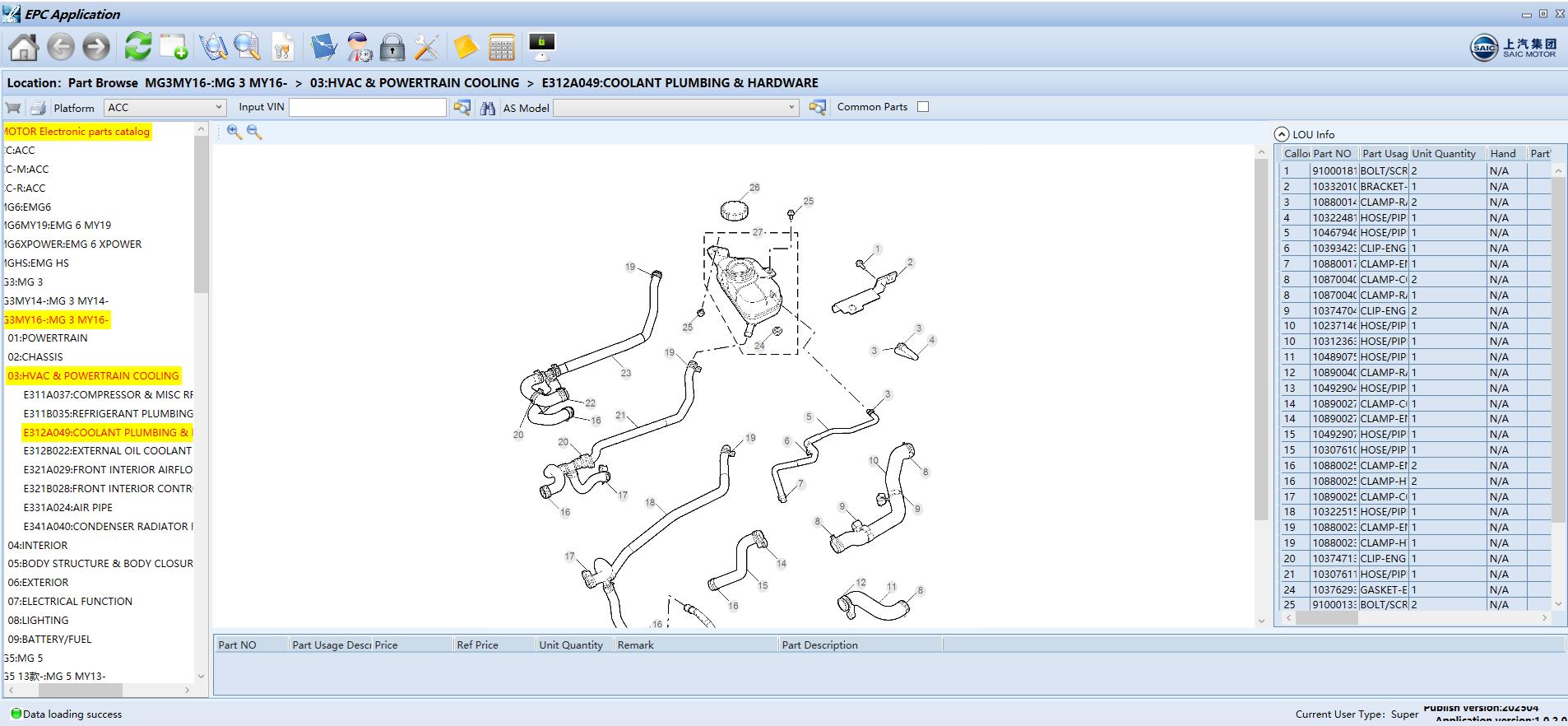Click MG3MY16-:MG 3 MY16- breadcrumb

[x=216, y=82]
